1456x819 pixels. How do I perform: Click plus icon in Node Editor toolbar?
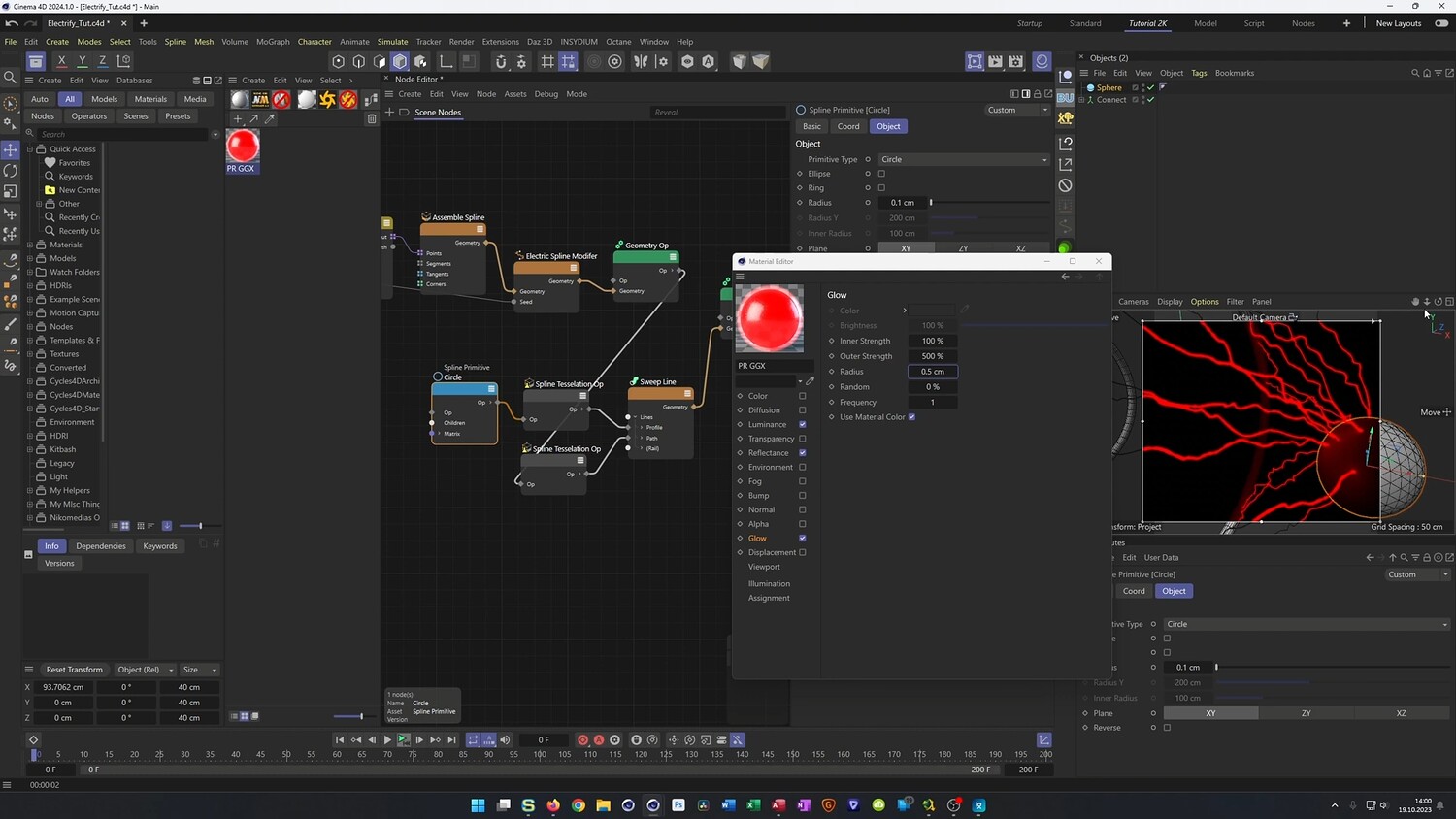coord(390,112)
